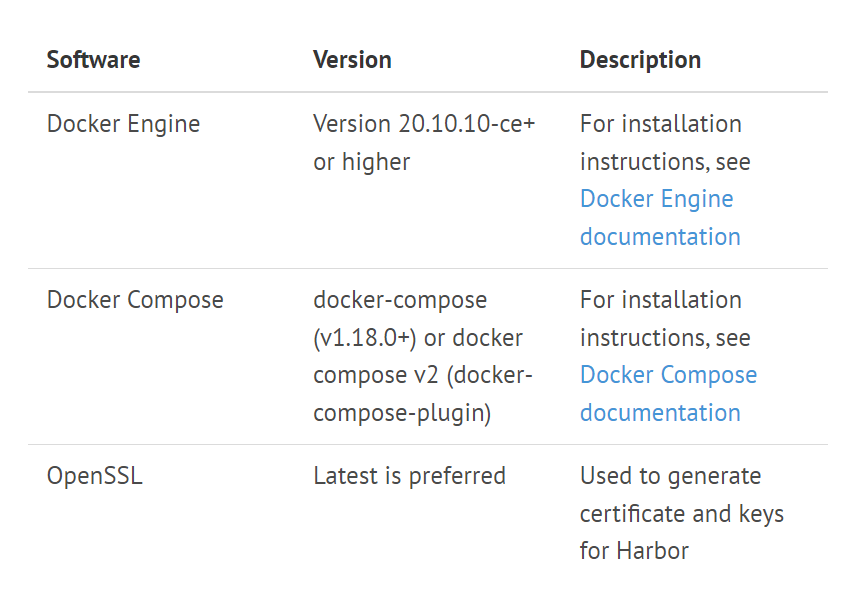The width and height of the screenshot is (854, 607).
Task: Select the Docker Engine software cell
Action: [124, 124]
